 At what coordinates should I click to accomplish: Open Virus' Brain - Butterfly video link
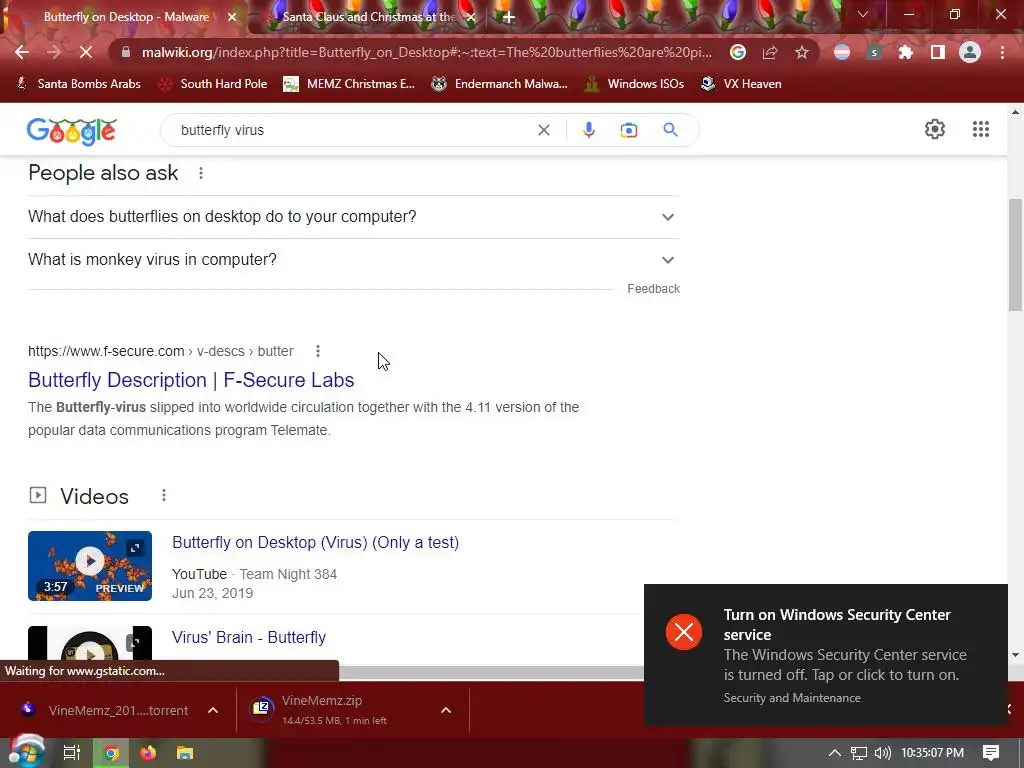(x=249, y=637)
